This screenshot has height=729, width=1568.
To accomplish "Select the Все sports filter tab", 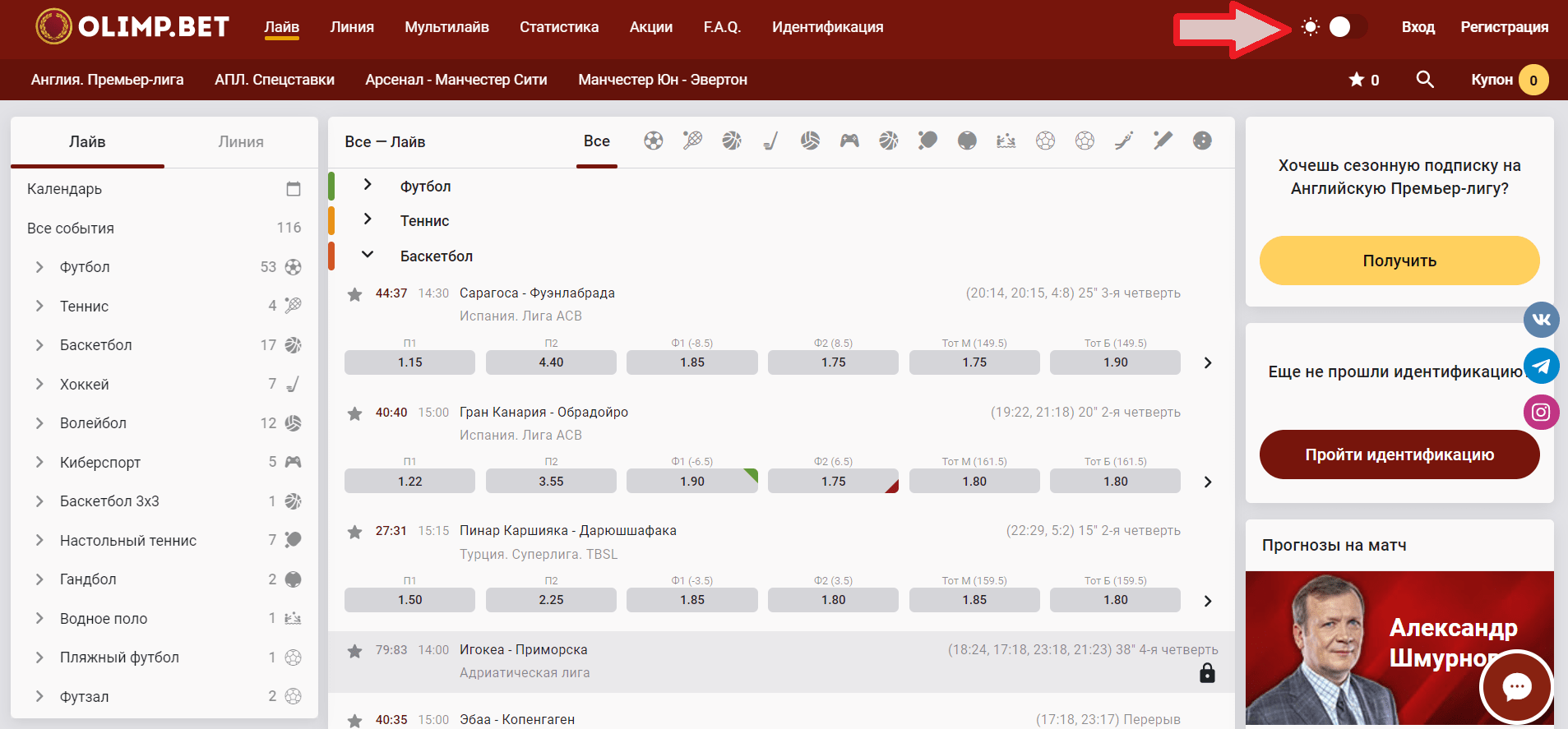I will (597, 141).
